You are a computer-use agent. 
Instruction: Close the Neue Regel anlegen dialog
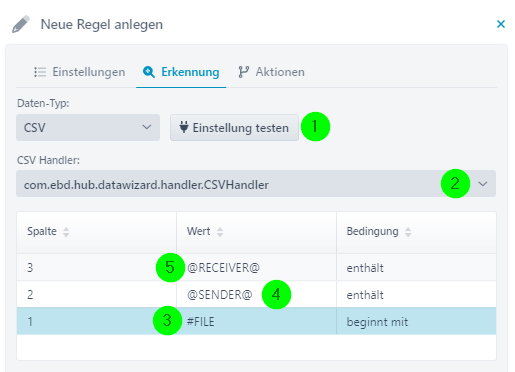[501, 24]
